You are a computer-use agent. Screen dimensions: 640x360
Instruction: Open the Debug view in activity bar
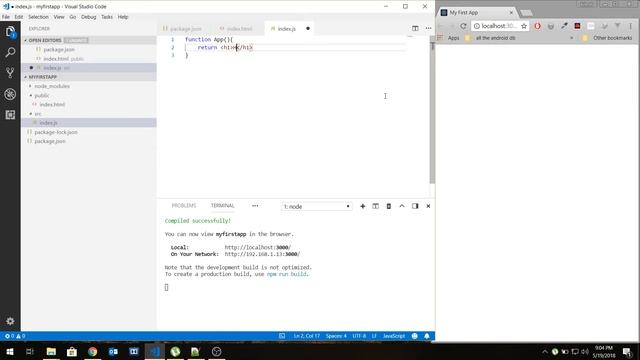click(10, 94)
